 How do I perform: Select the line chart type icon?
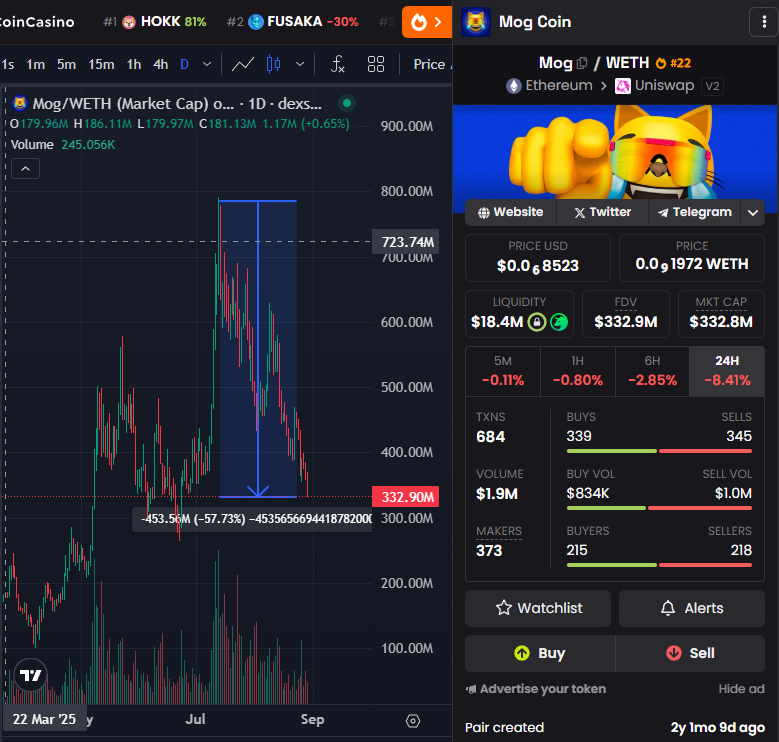point(243,64)
